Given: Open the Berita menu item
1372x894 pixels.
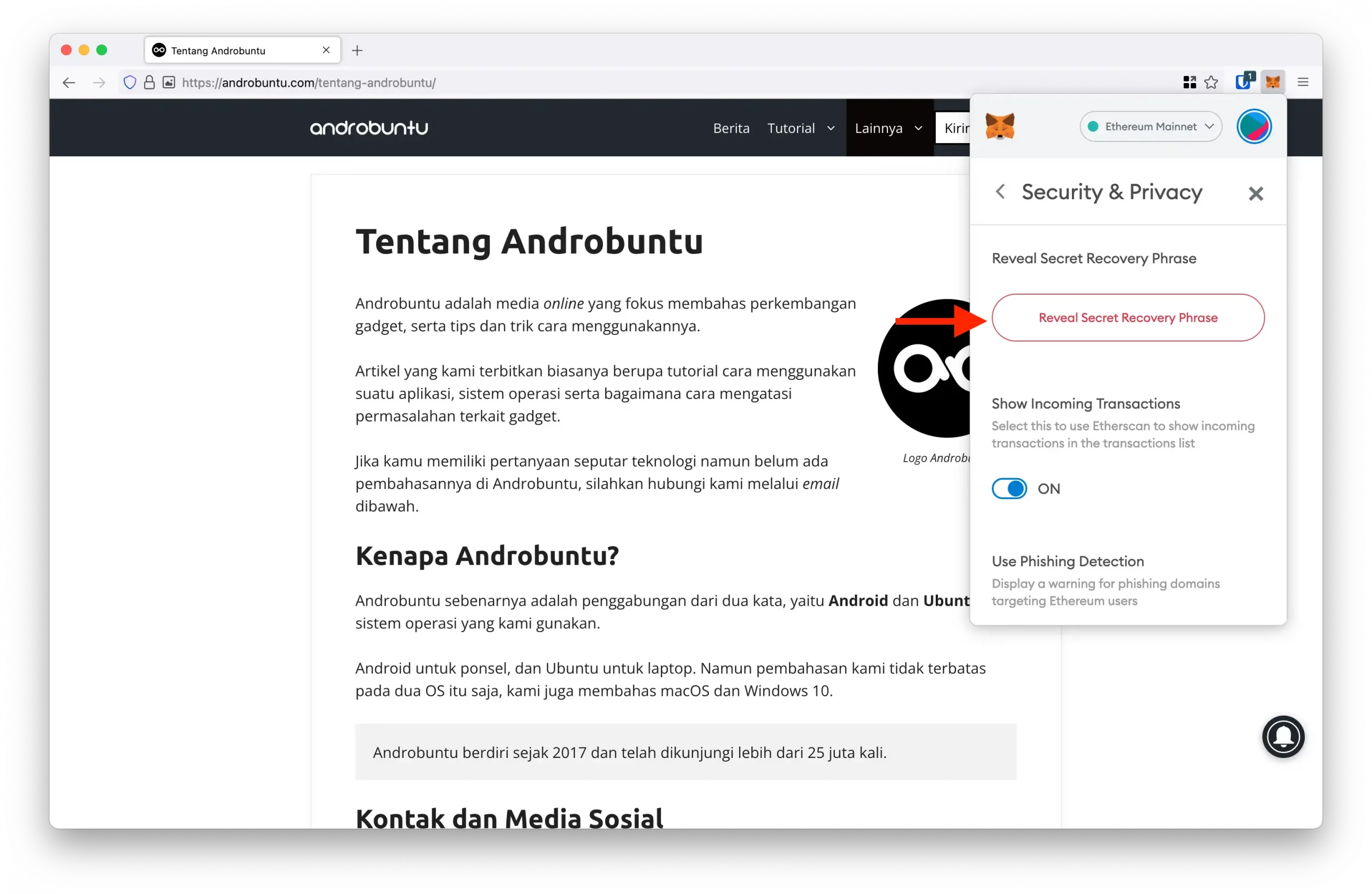Looking at the screenshot, I should click(731, 128).
